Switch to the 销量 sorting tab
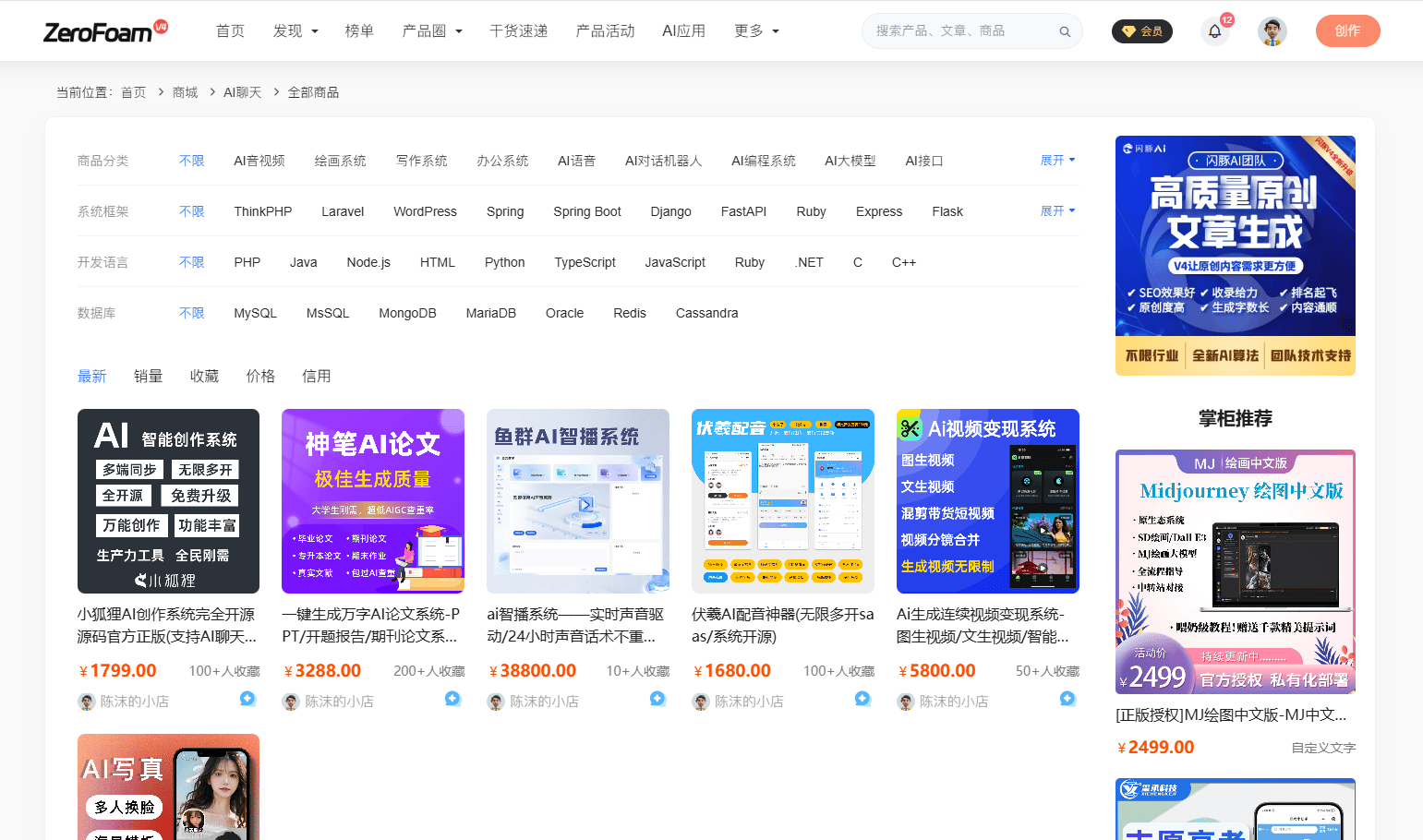1423x840 pixels. coord(148,375)
